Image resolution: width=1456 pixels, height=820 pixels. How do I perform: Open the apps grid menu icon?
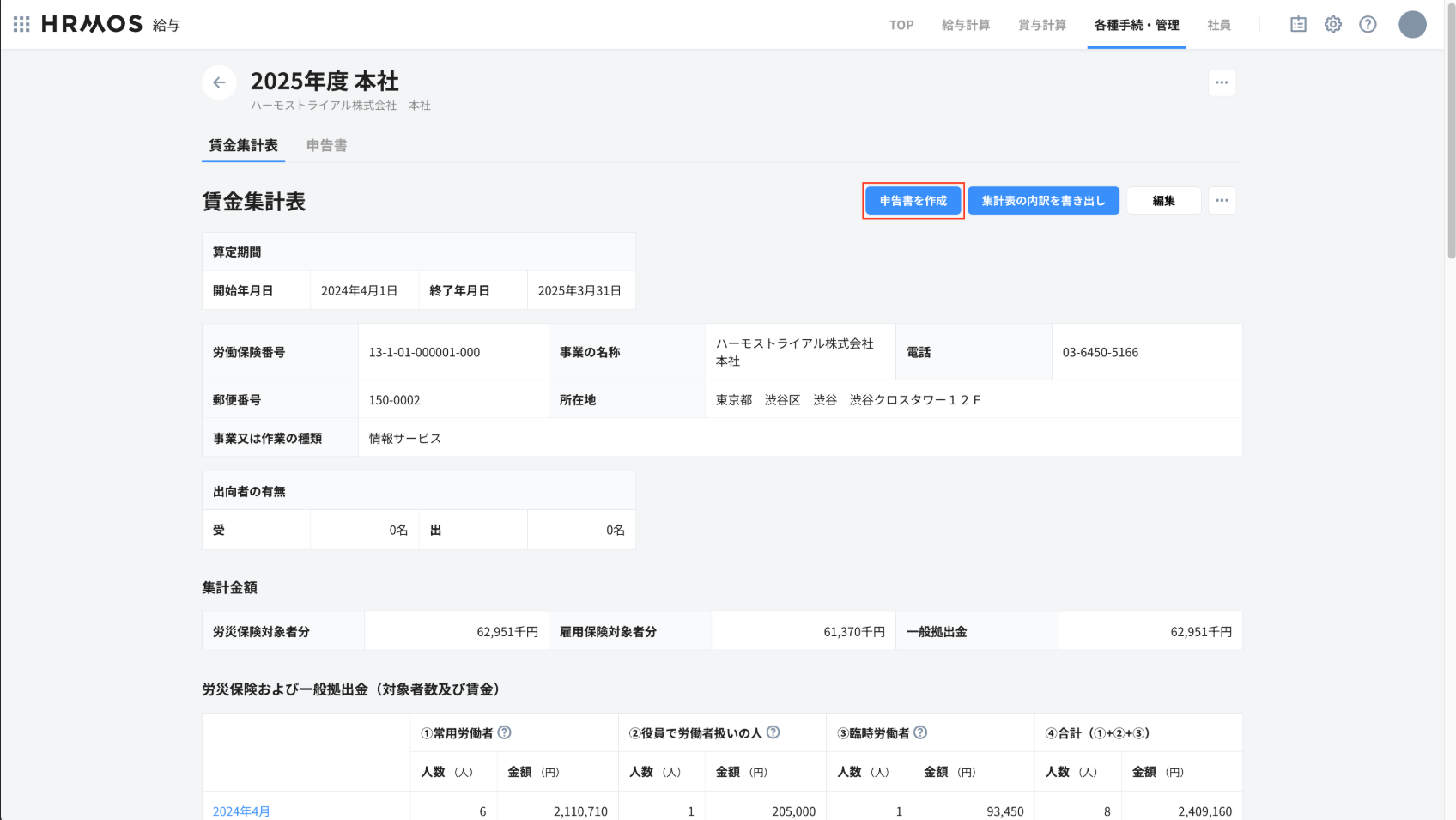[21, 24]
